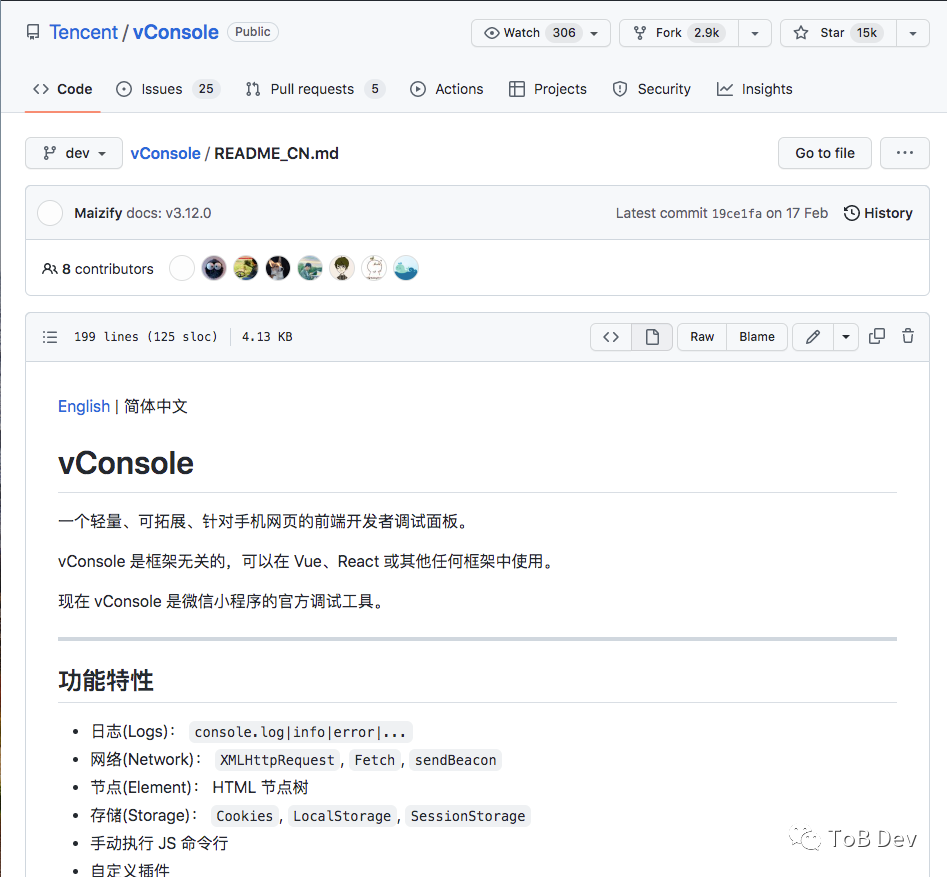
Task: Open the dev branch selector
Action: (x=73, y=153)
